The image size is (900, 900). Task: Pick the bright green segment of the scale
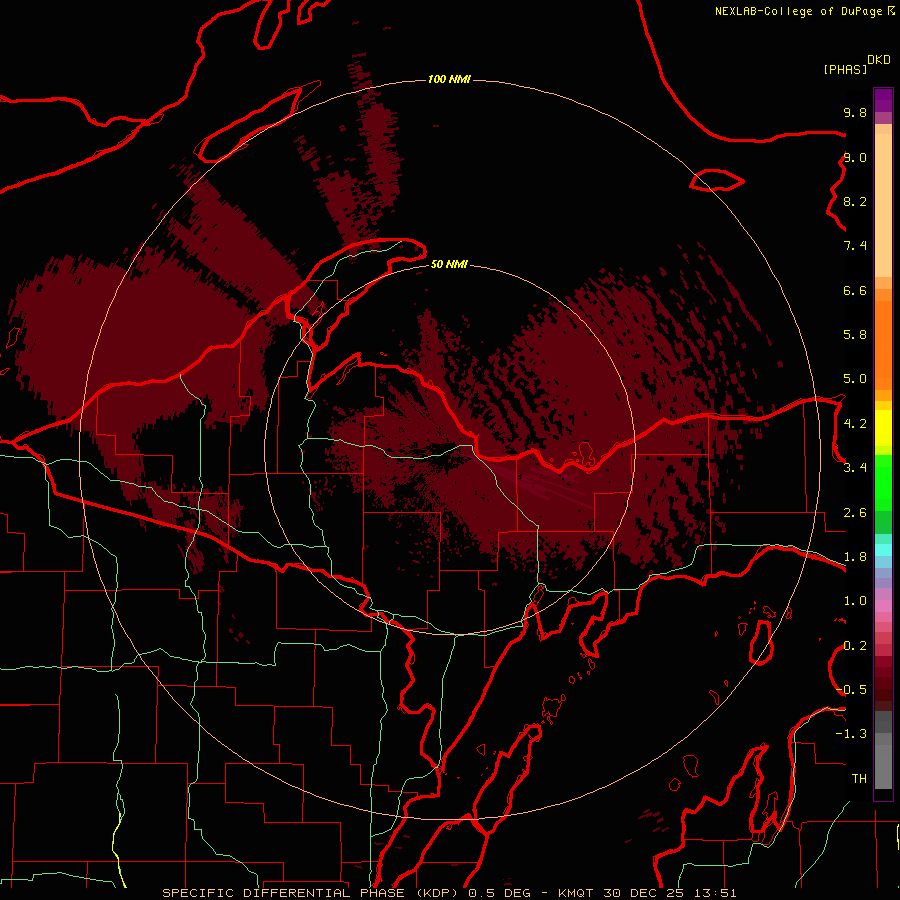(x=883, y=483)
